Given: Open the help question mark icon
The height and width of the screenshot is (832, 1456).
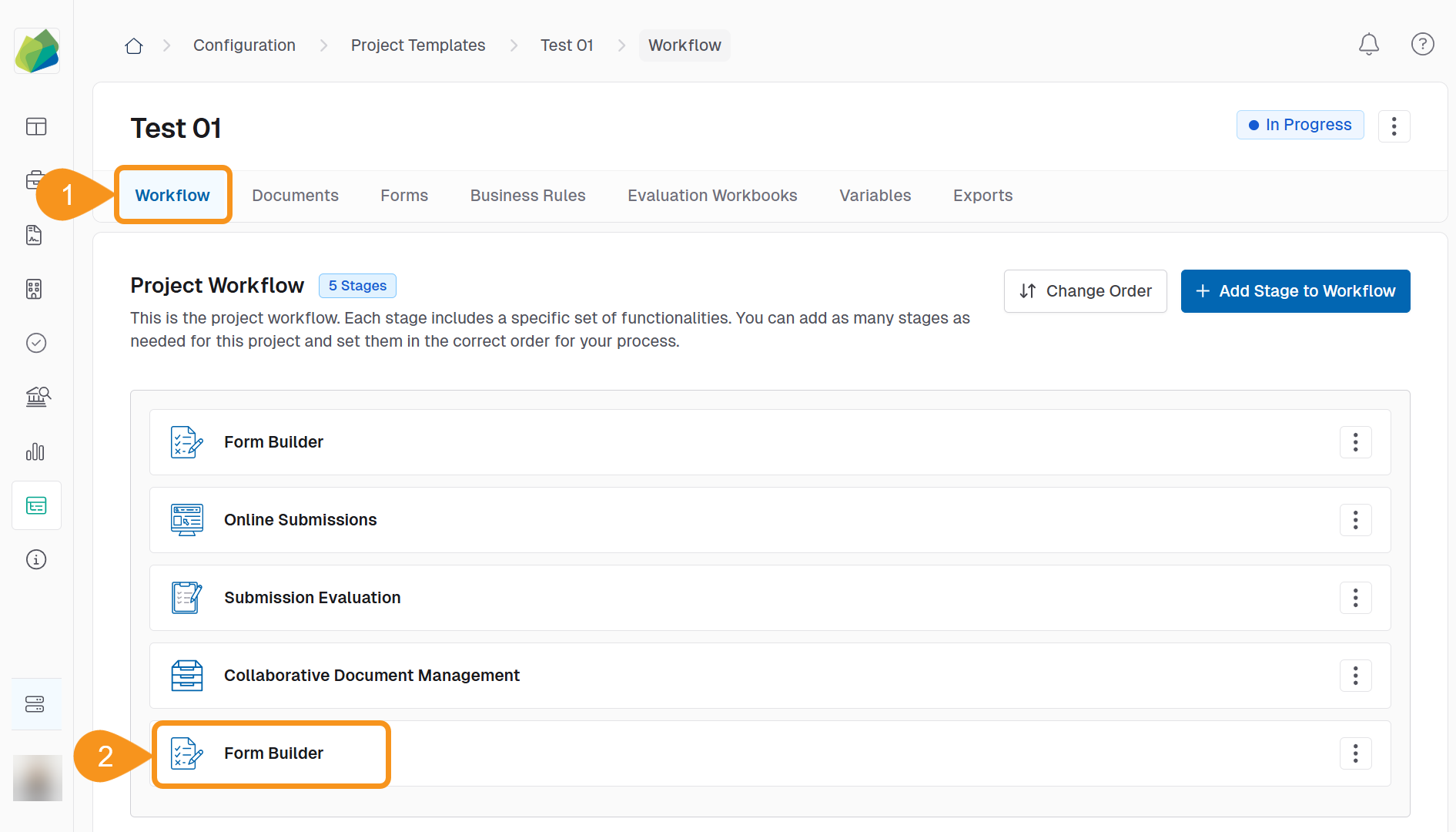Looking at the screenshot, I should point(1422,45).
